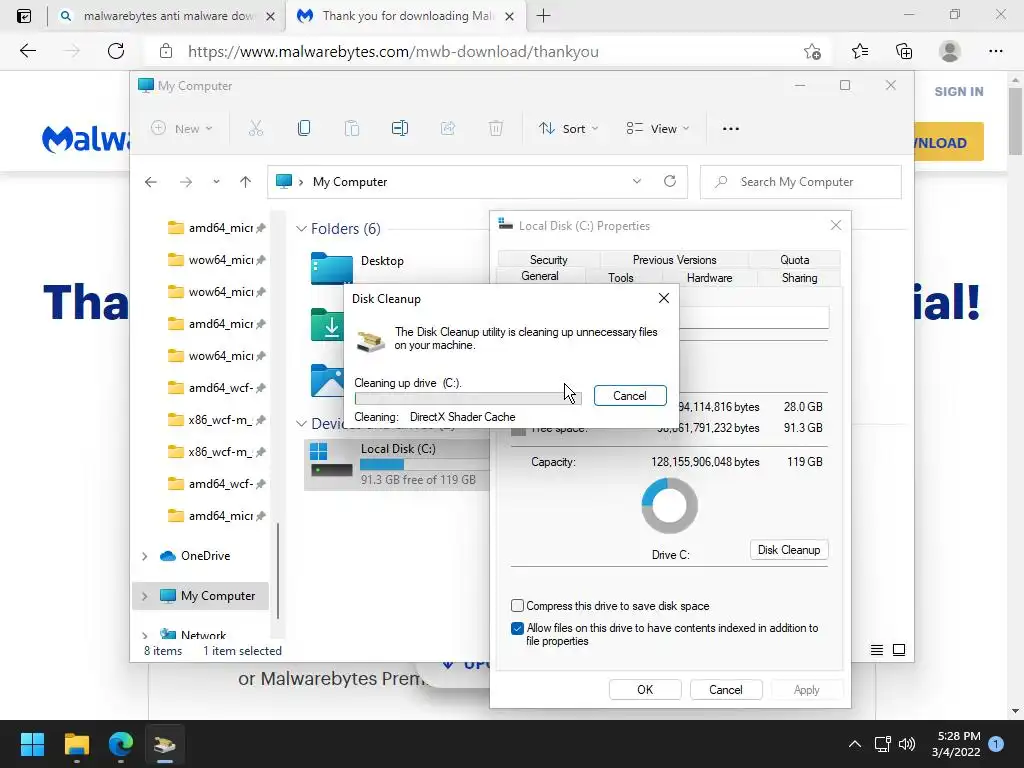The height and width of the screenshot is (768, 1024).
Task: Collapse the Devices and drives group
Action: coord(301,424)
